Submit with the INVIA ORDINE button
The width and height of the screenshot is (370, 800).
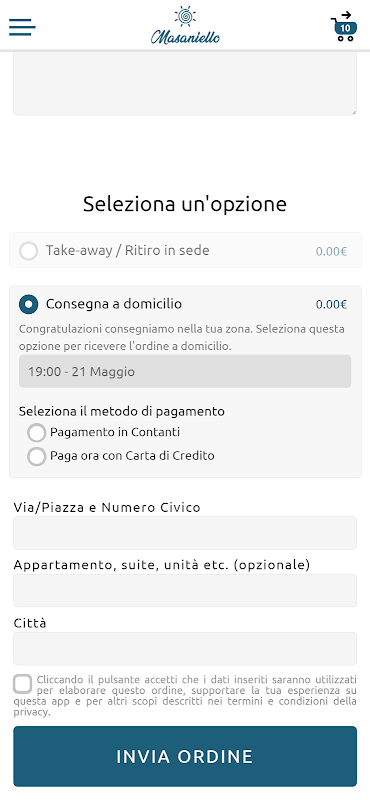[x=185, y=756]
